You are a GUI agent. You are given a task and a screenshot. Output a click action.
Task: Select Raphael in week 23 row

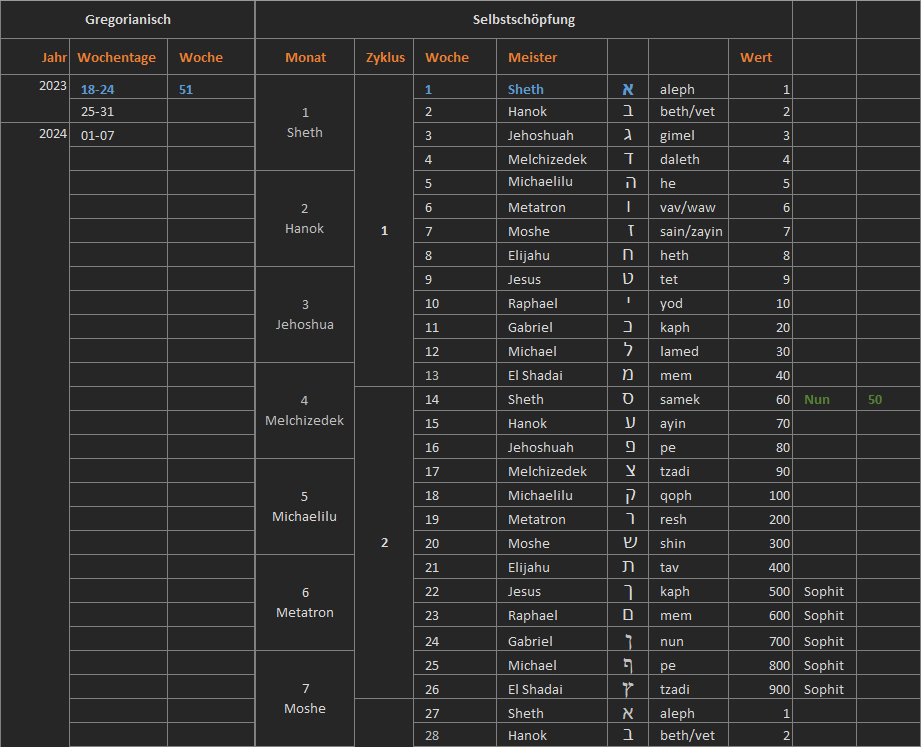[x=552, y=615]
